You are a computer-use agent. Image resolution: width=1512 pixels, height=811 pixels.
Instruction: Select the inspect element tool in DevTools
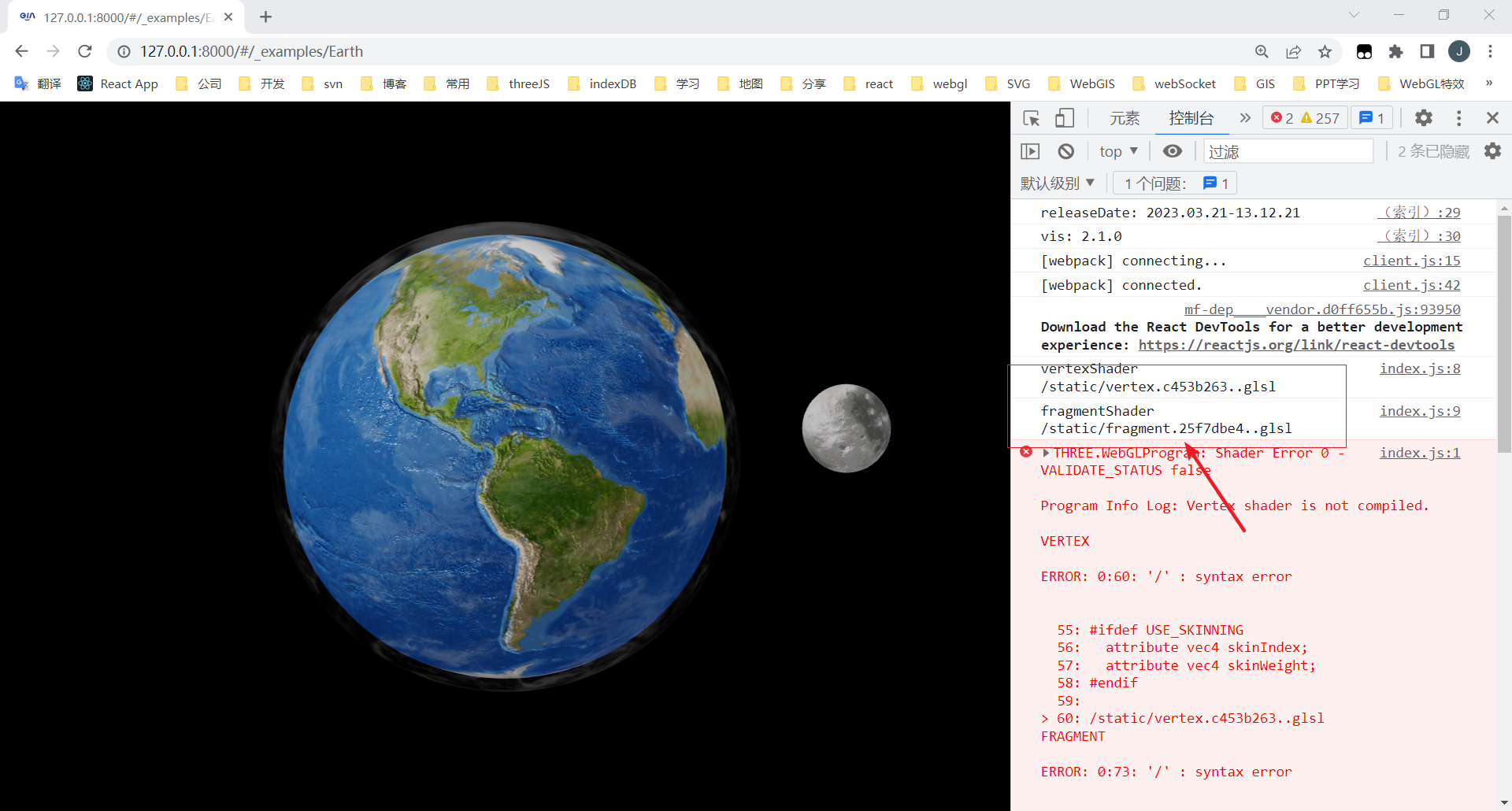pos(1030,118)
